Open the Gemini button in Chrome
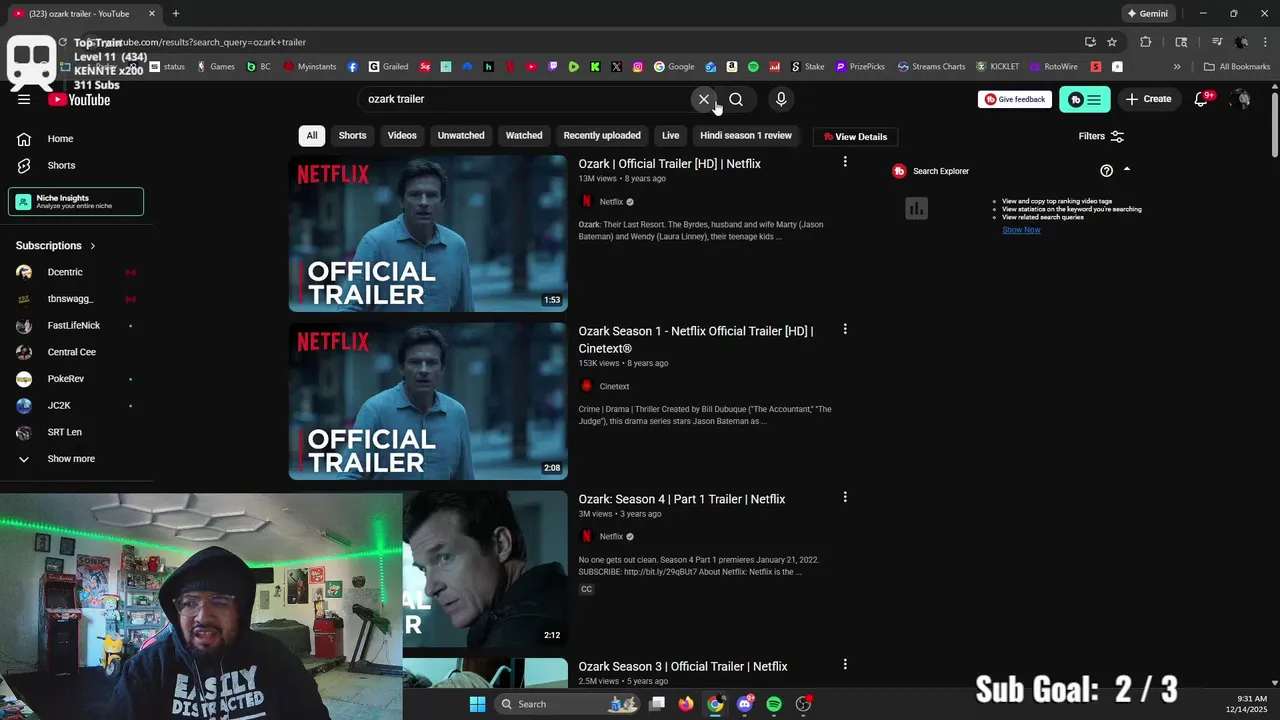Viewport: 1280px width, 720px height. tap(1147, 14)
